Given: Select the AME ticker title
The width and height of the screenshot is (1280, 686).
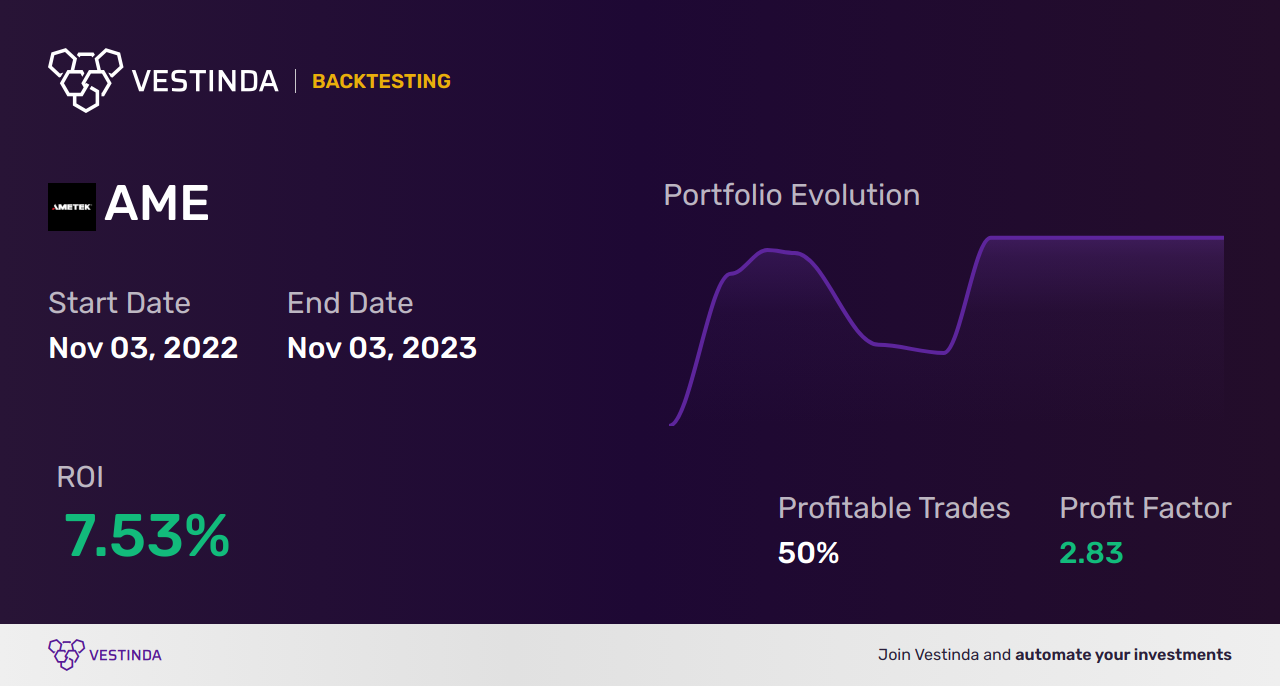Looking at the screenshot, I should pos(157,205).
